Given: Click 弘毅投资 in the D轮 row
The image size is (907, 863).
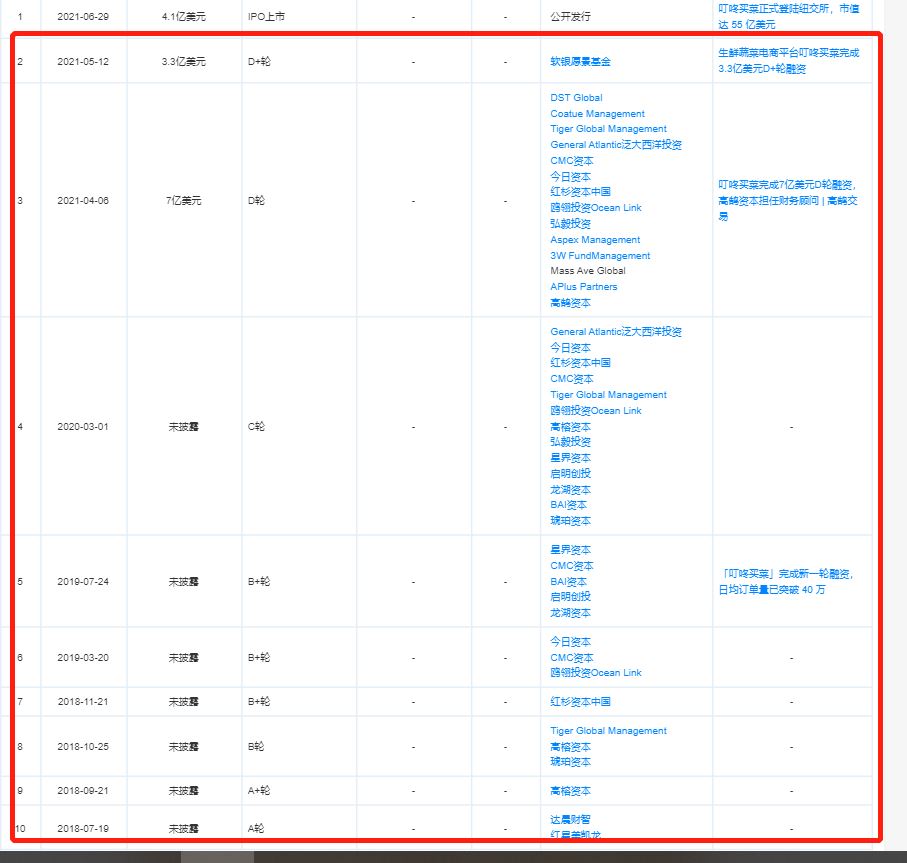Looking at the screenshot, I should click(x=570, y=224).
